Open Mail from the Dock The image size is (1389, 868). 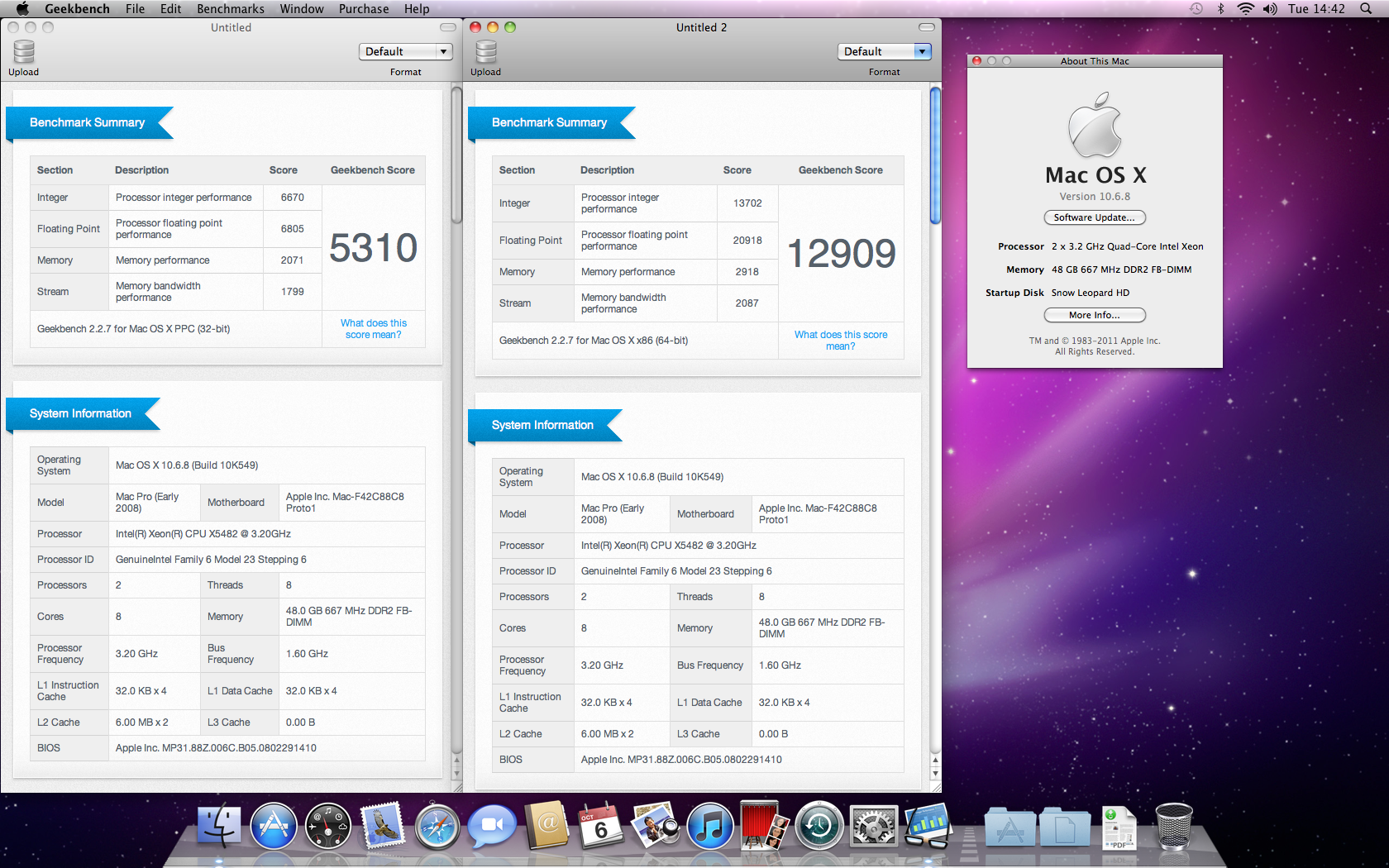pos(383,827)
